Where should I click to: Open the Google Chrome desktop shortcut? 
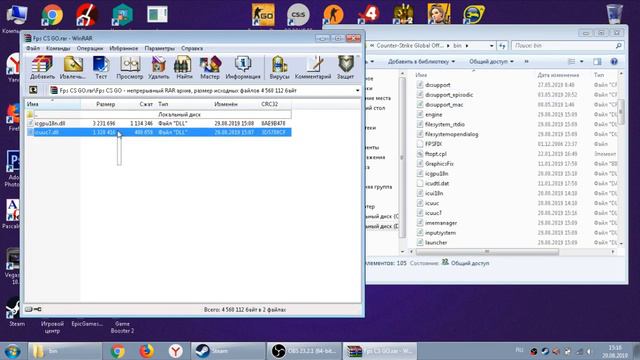pyautogui.click(x=52, y=15)
